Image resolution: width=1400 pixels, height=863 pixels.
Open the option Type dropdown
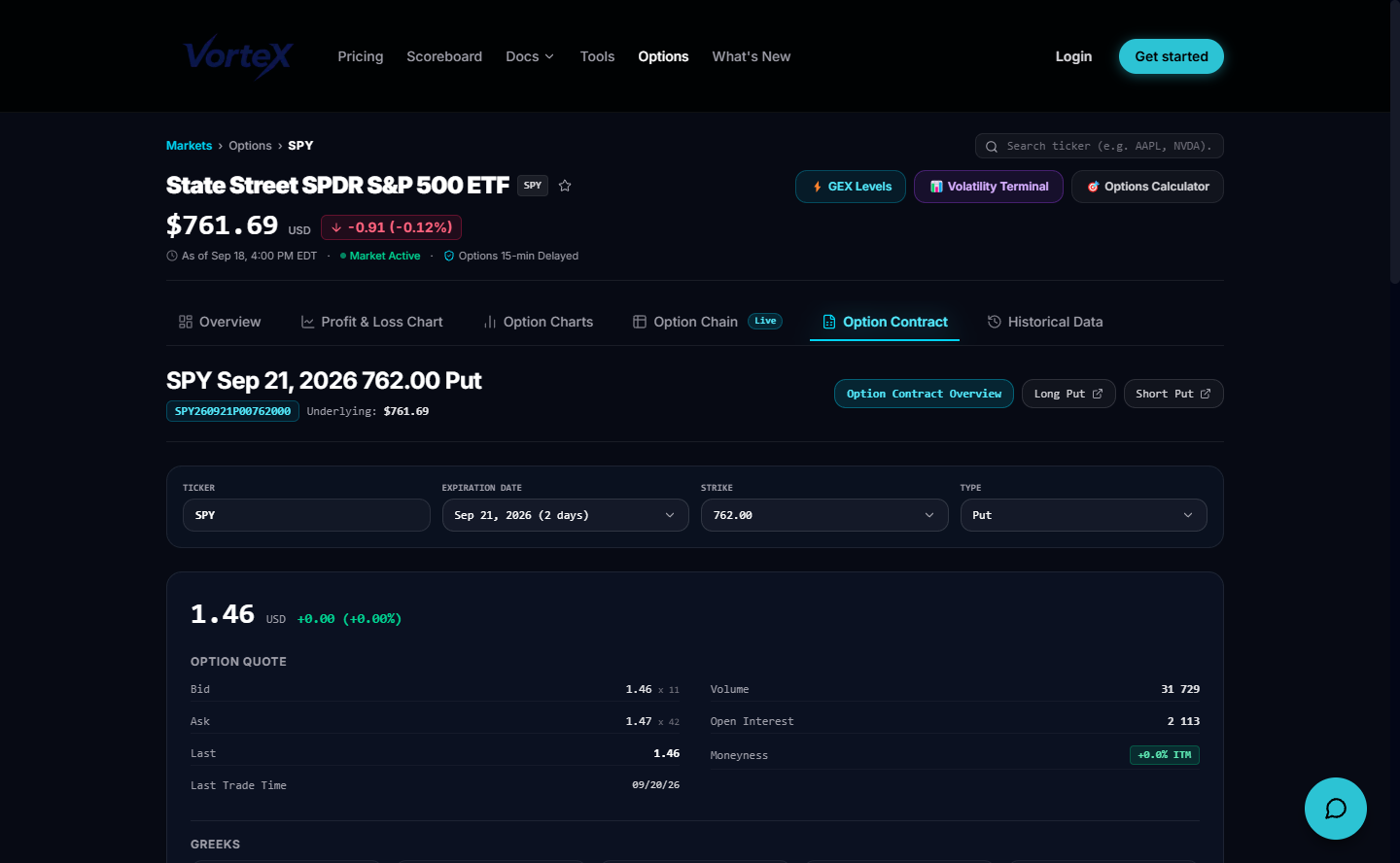(1083, 515)
